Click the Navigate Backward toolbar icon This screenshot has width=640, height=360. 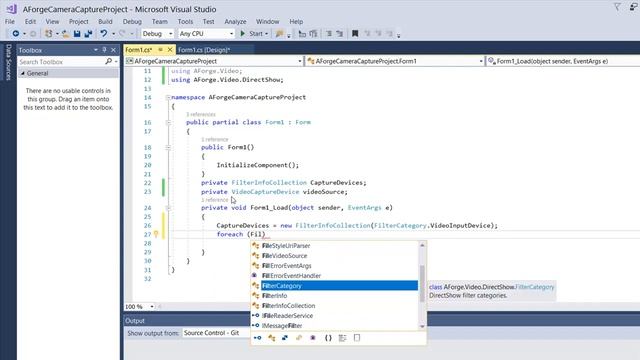point(16,33)
